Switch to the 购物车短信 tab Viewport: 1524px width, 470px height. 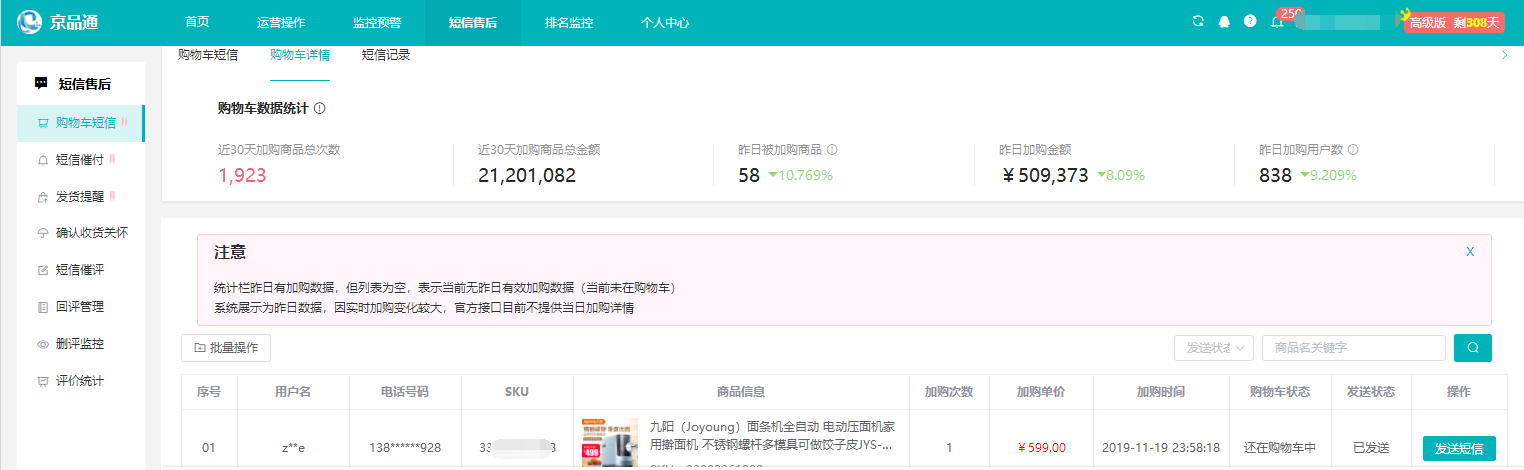pyautogui.click(x=208, y=55)
